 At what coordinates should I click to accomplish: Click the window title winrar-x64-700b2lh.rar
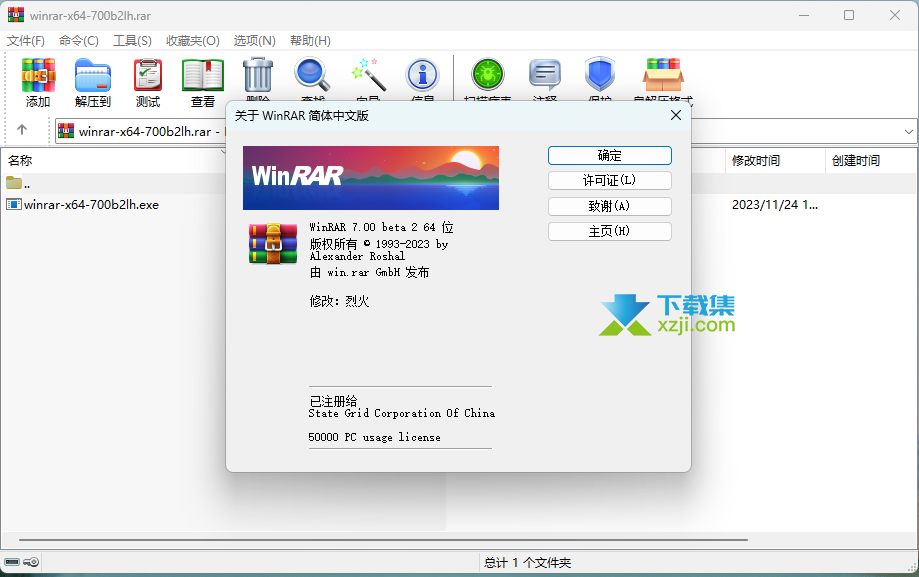(x=90, y=16)
